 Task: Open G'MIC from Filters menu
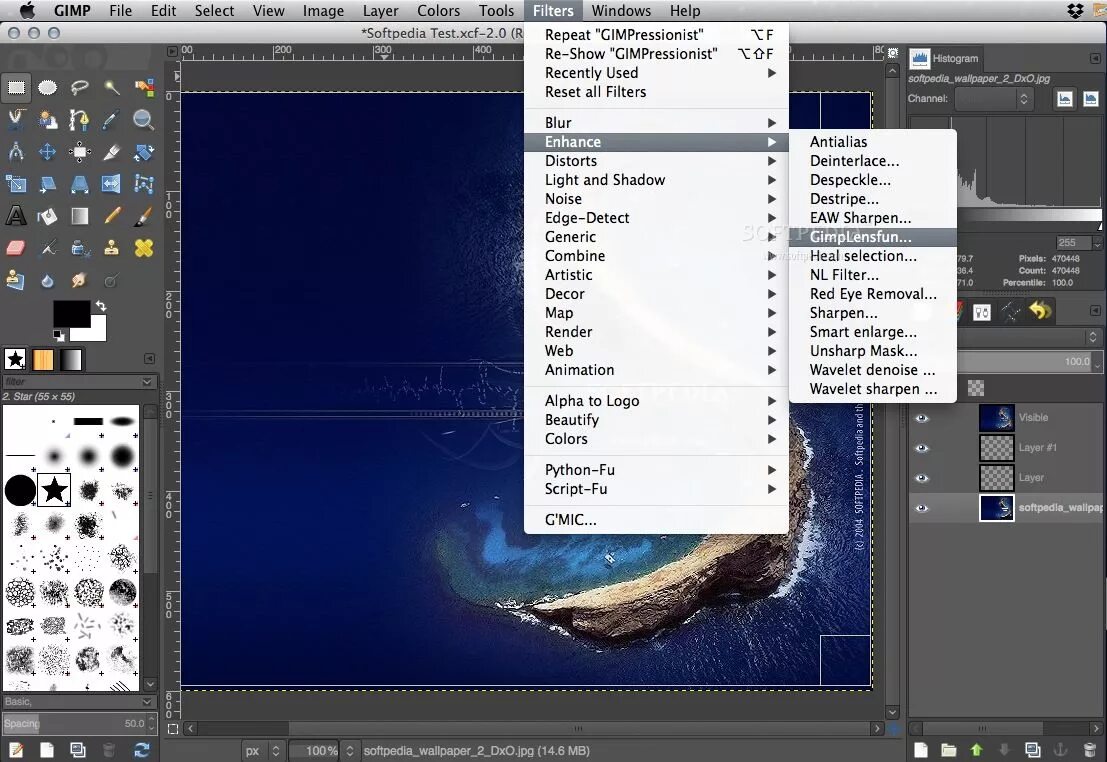656,520
